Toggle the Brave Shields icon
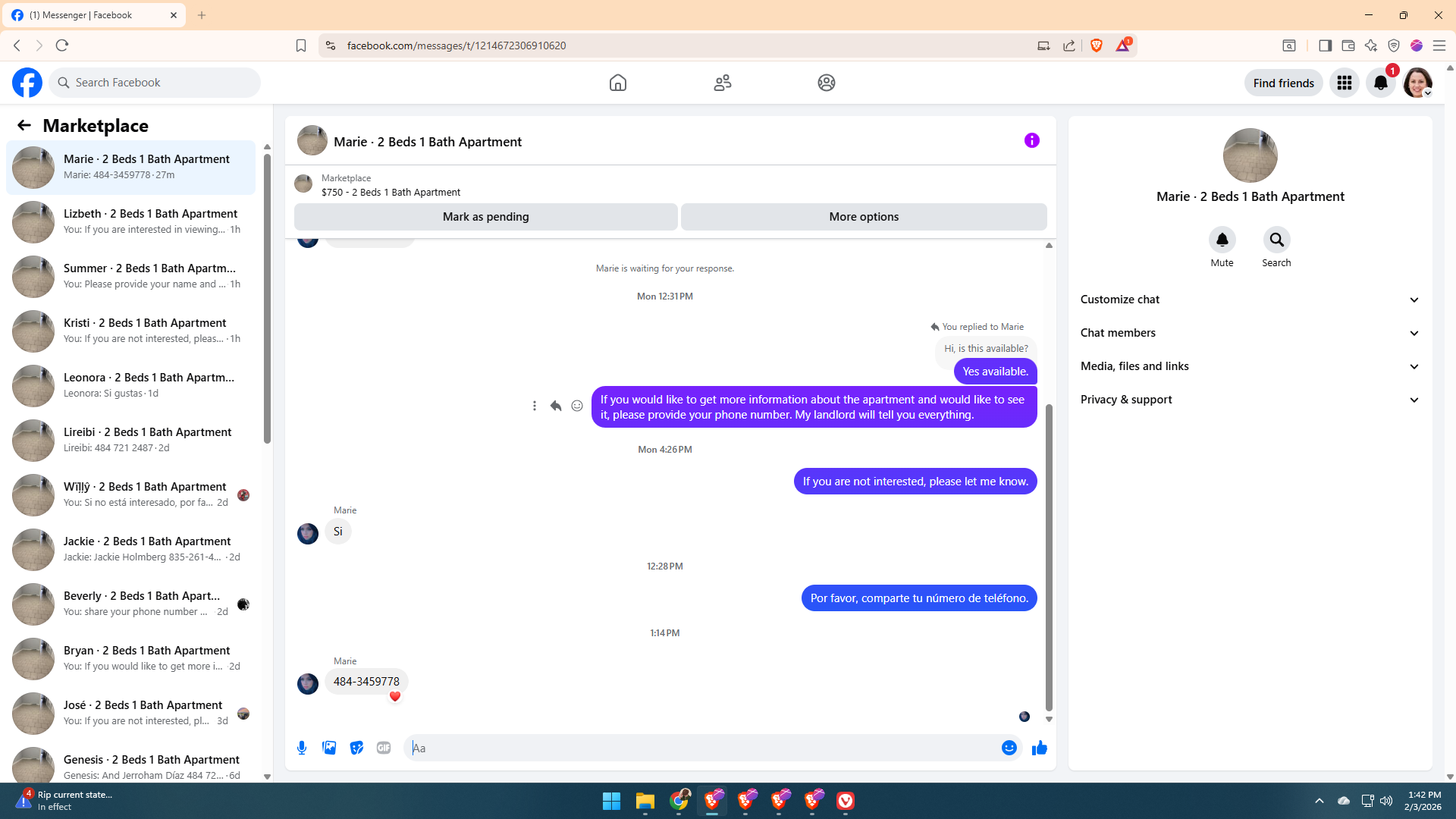 coord(1097,45)
